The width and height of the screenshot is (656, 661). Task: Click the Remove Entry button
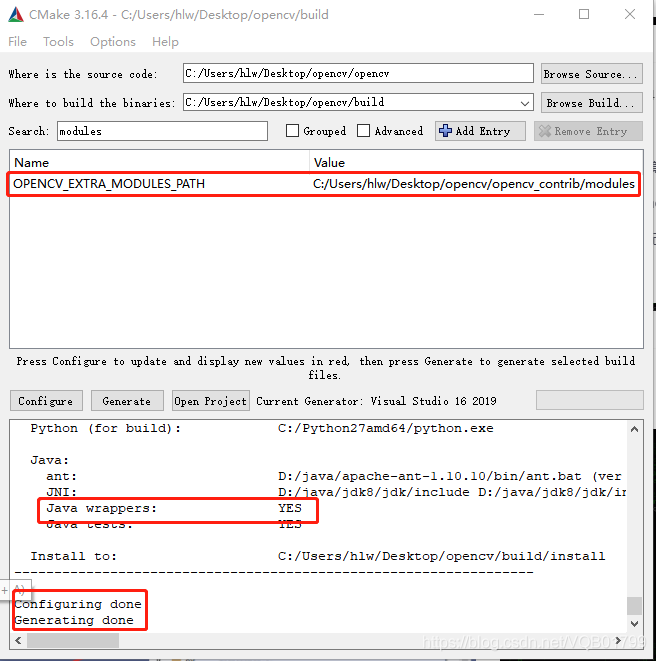pos(588,131)
